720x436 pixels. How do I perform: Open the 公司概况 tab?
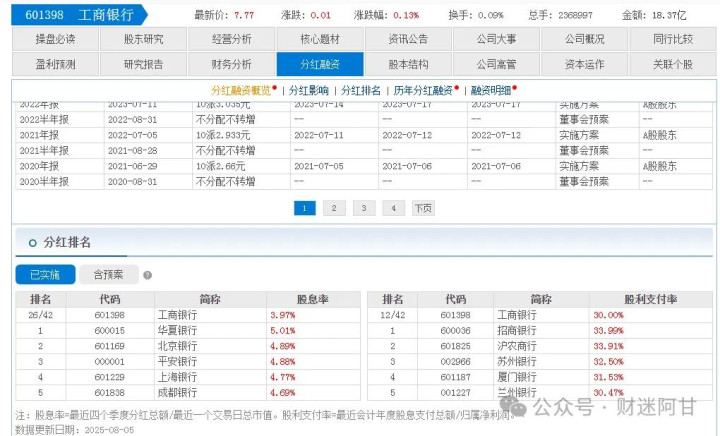click(585, 39)
